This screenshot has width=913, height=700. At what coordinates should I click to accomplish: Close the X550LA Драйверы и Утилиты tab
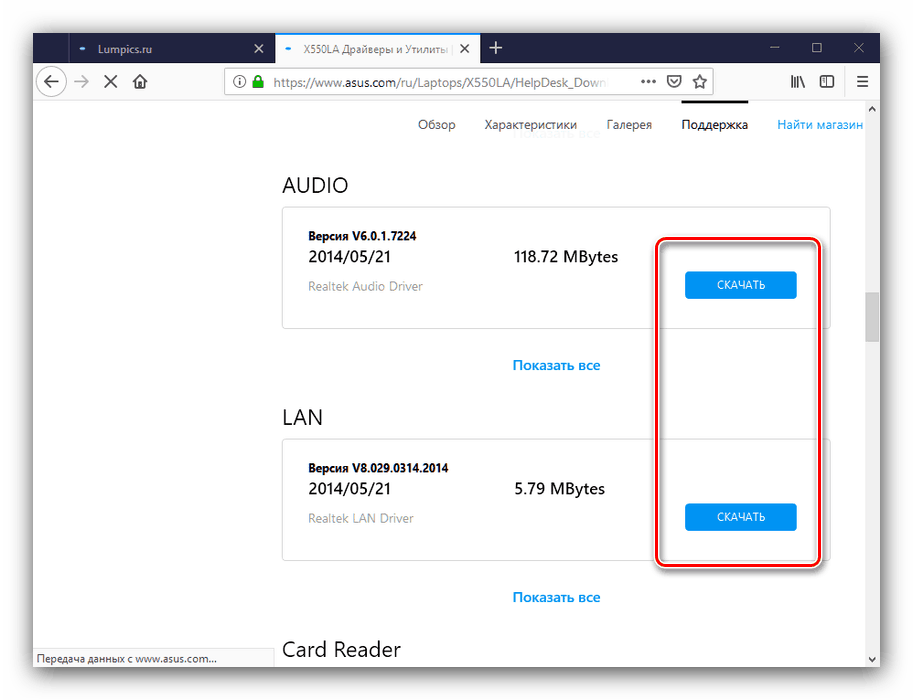pos(465,49)
